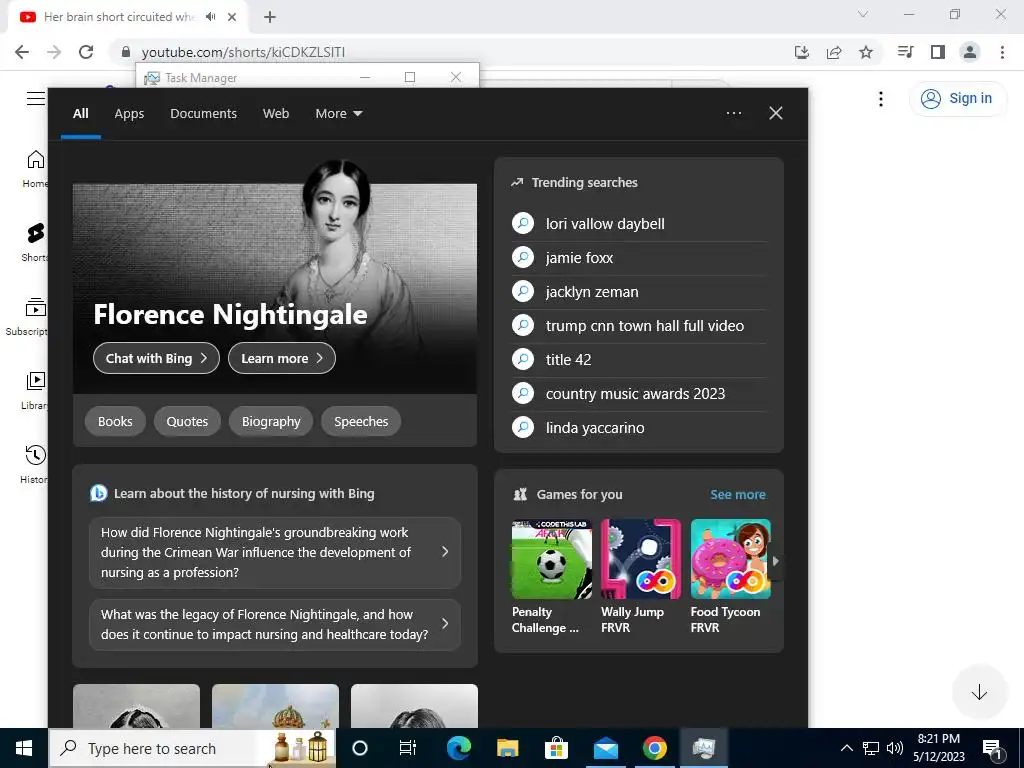Viewport: 1024px width, 768px height.
Task: Click Learn more about Florence Nightingale
Action: point(281,358)
